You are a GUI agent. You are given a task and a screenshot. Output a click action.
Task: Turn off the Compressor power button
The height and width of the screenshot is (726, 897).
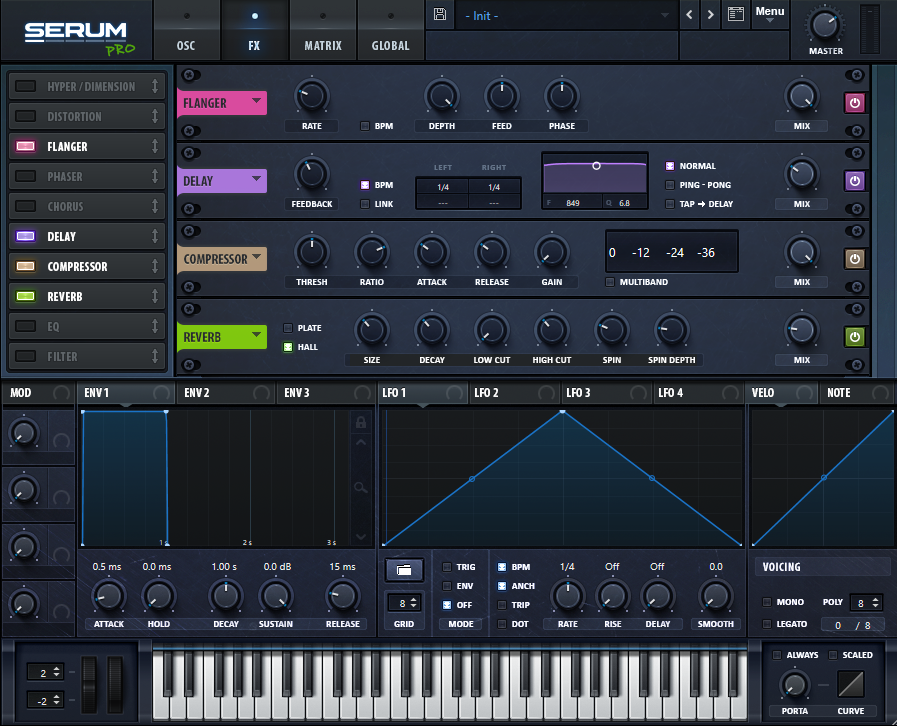coord(855,259)
